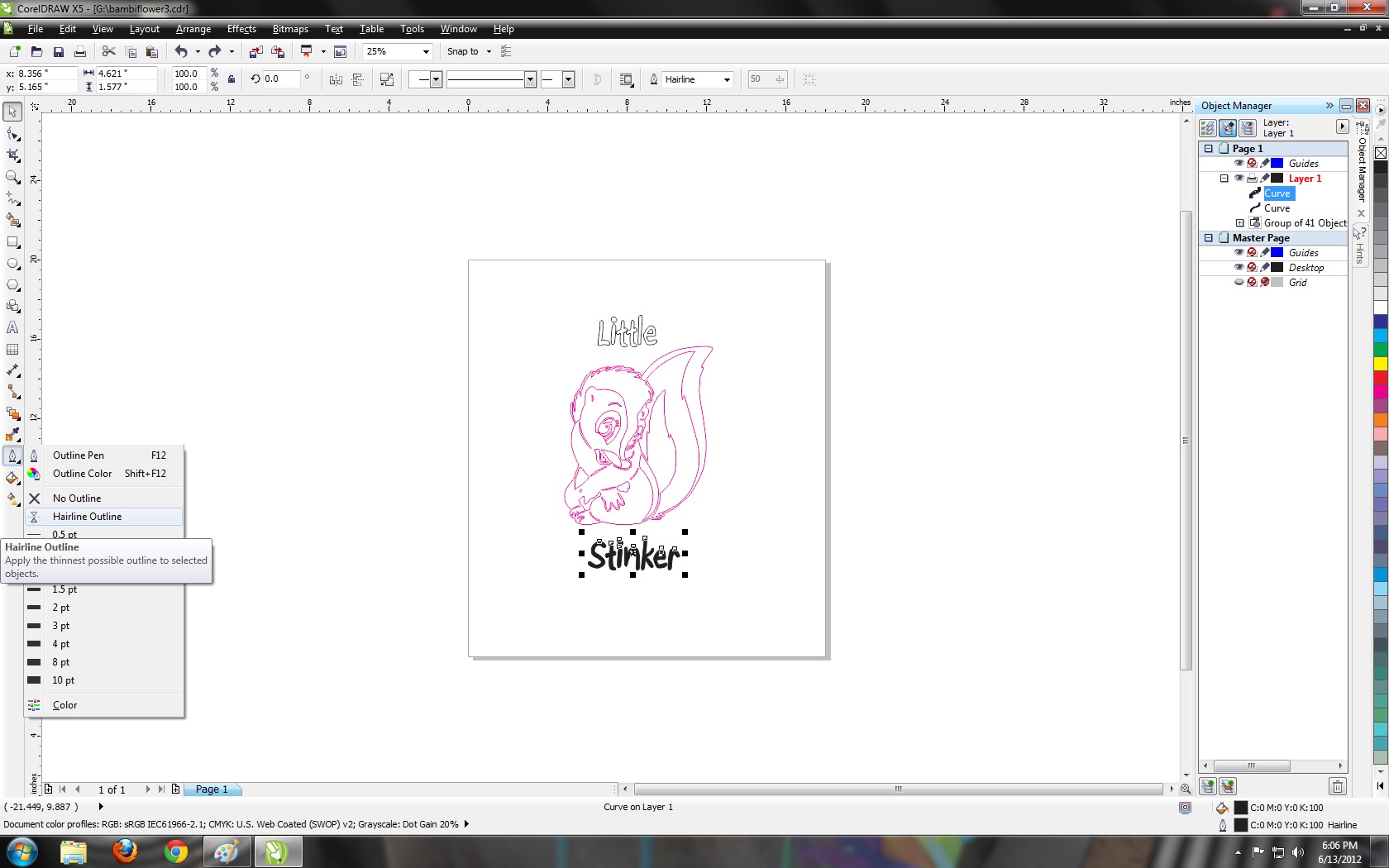
Task: Select the Crop tool
Action: (x=12, y=155)
